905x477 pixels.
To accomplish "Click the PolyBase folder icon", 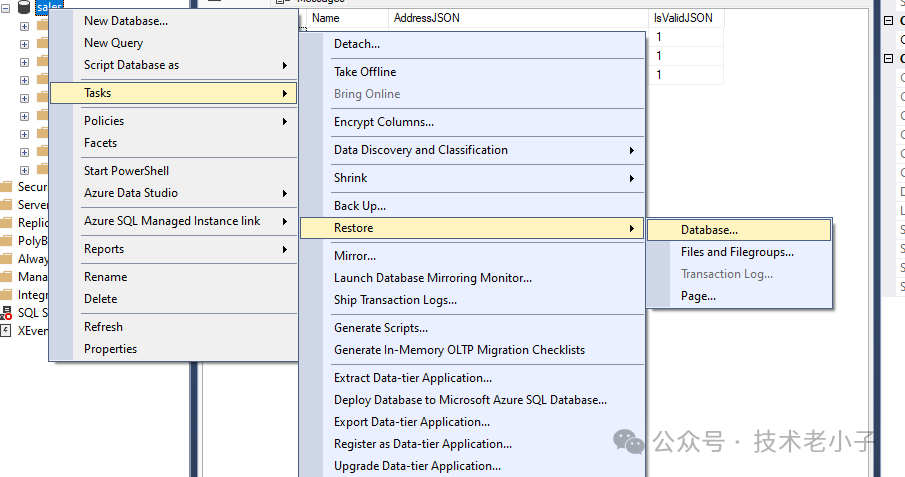I will [7, 240].
